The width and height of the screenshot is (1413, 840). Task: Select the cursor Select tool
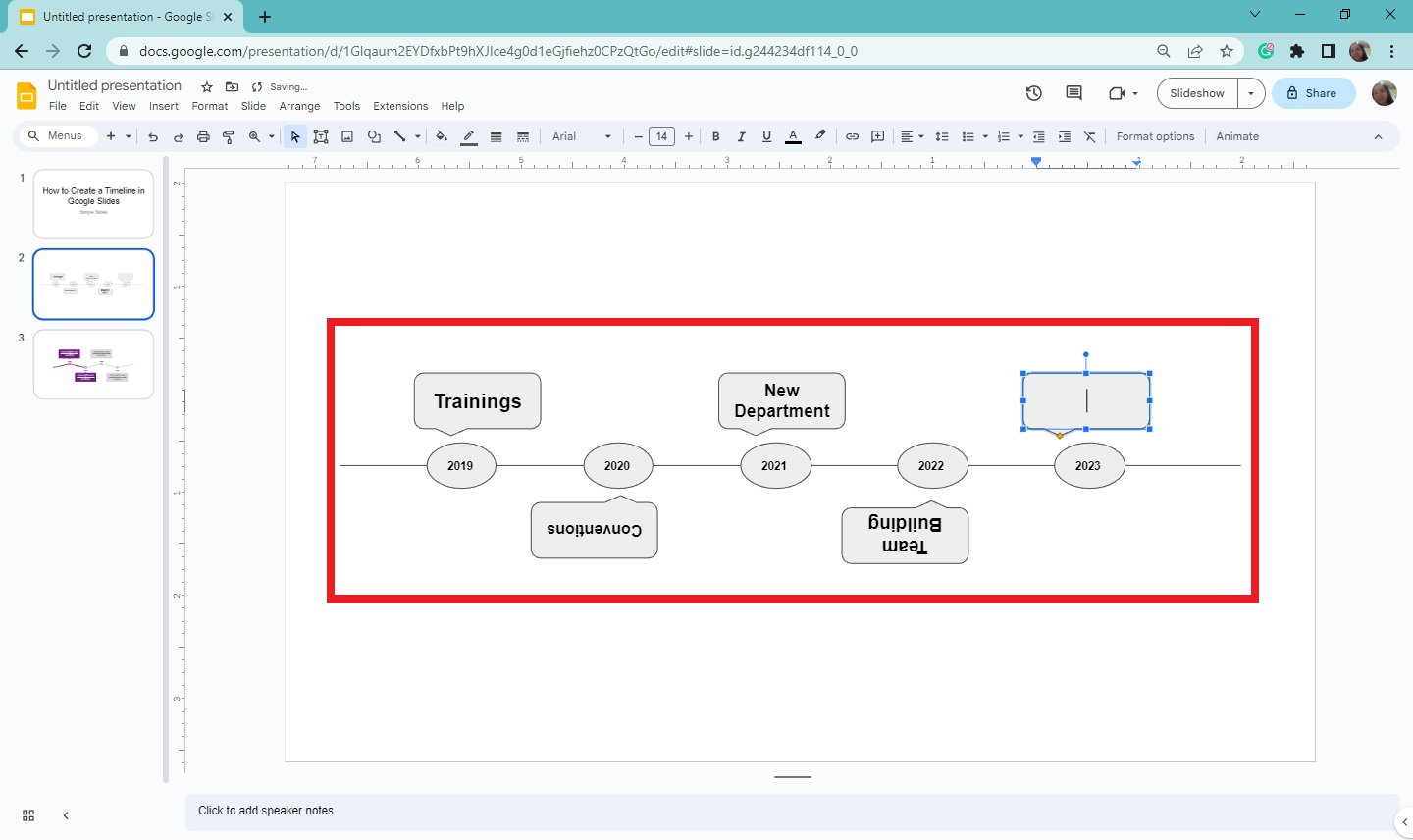295,137
